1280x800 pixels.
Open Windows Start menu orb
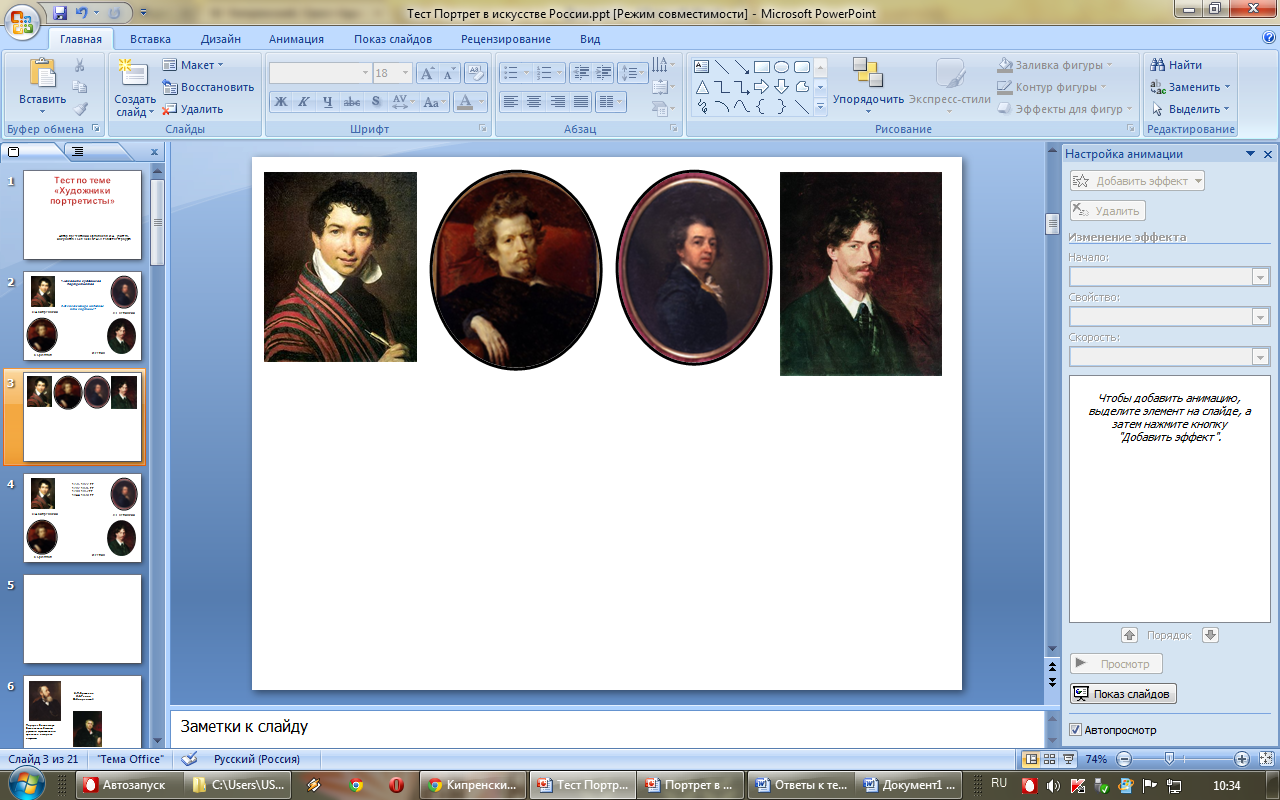(x=28, y=783)
